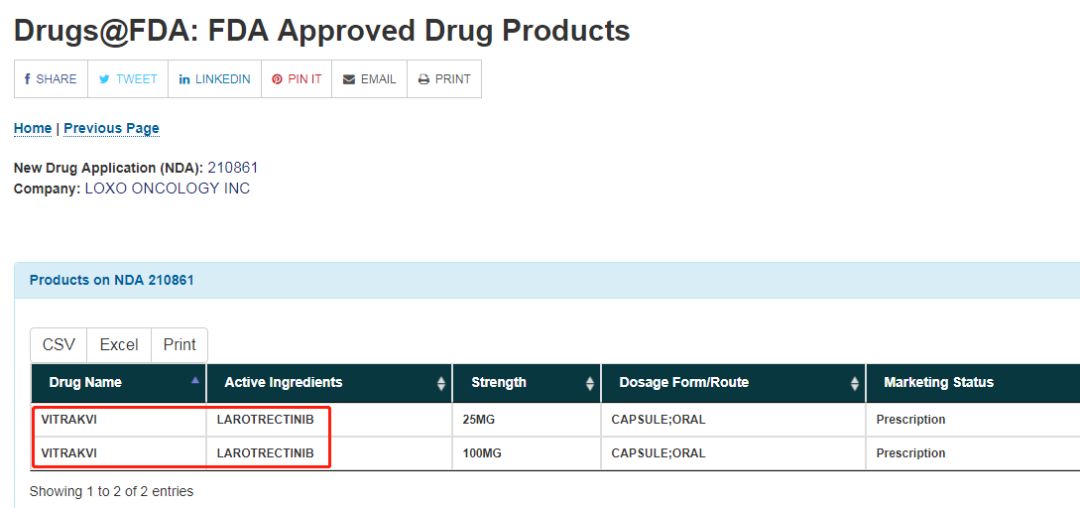Screen dimensions: 1080x508
Task: Click LAROTRECTINIB in the first row
Action: [x=265, y=419]
